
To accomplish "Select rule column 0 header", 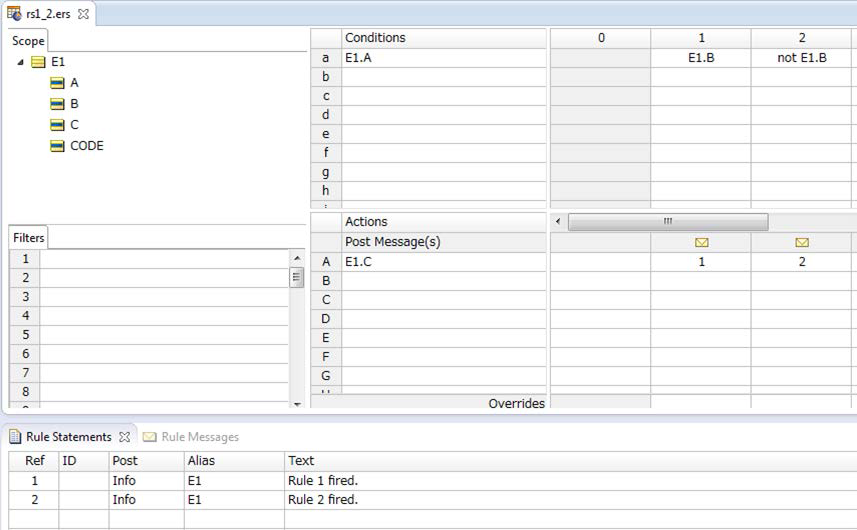I will 601,38.
